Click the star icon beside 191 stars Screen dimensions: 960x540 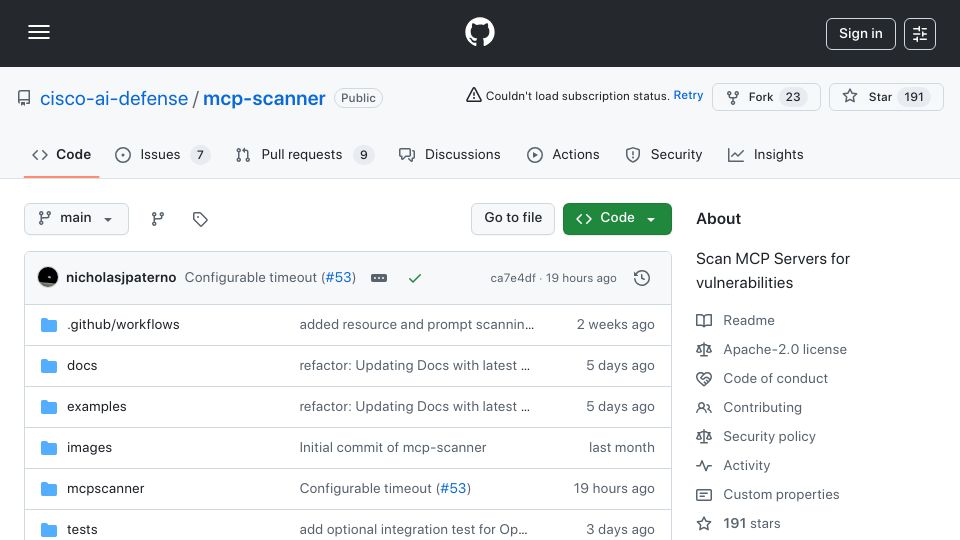pyautogui.click(x=704, y=523)
